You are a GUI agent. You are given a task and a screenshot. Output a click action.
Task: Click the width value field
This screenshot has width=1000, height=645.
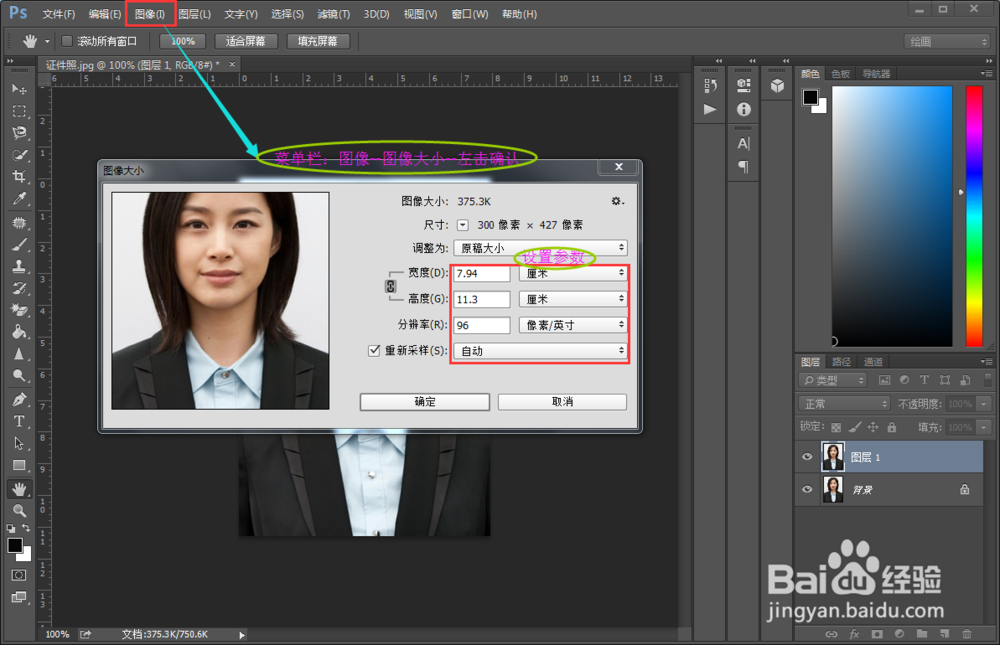(x=482, y=273)
